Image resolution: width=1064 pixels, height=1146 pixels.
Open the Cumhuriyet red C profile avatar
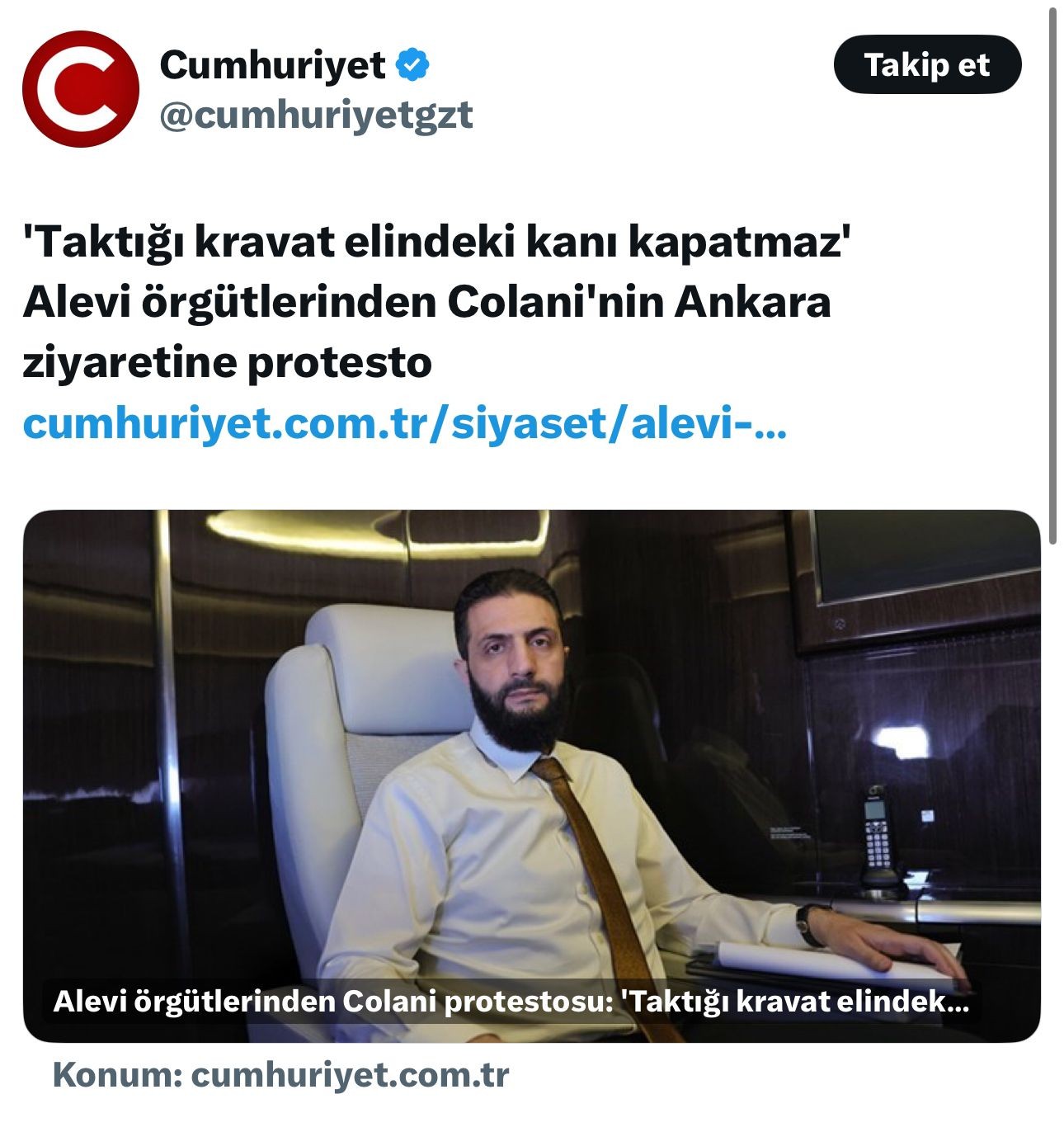pyautogui.click(x=81, y=89)
